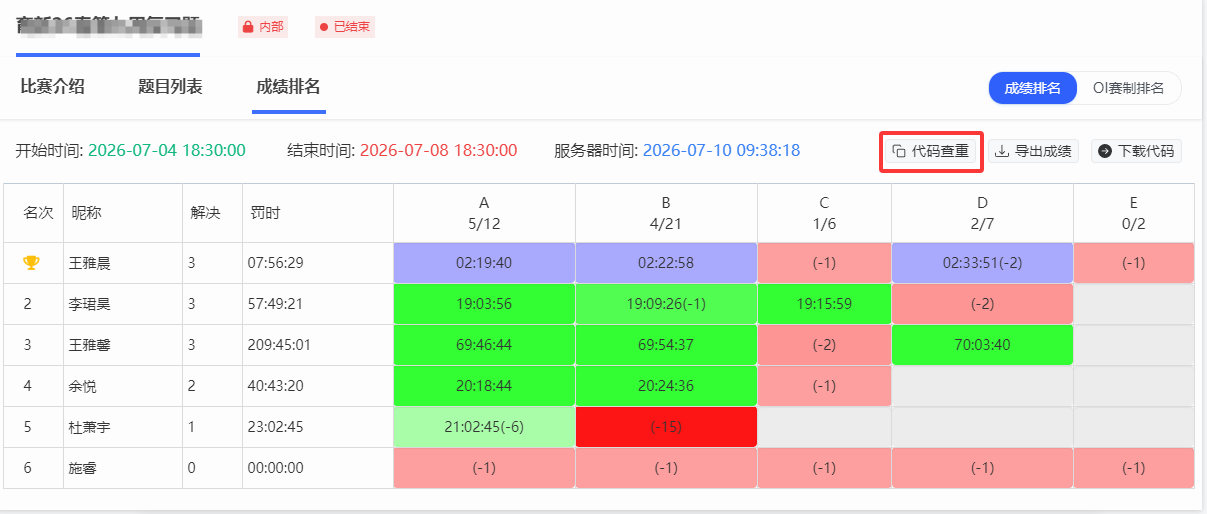Open the 比赛介绍 tab
Viewport: 1207px width, 514px height.
52,86
